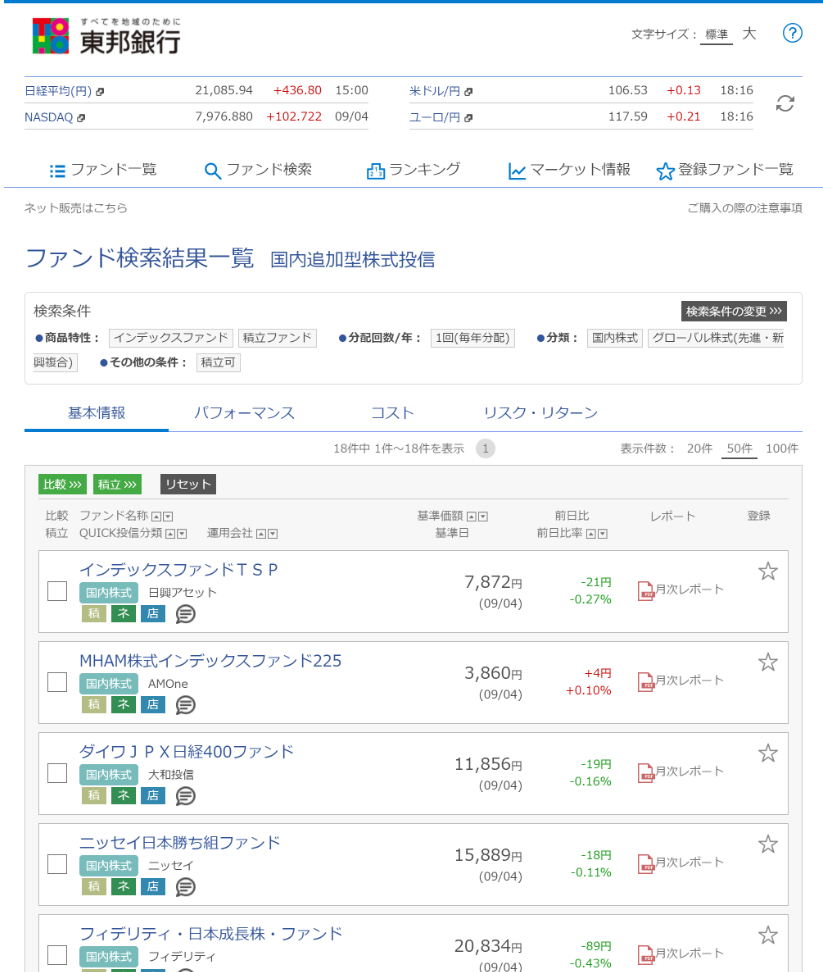823x972 pixels.
Task: Click the 検索条件の変更 button
Action: tap(734, 311)
